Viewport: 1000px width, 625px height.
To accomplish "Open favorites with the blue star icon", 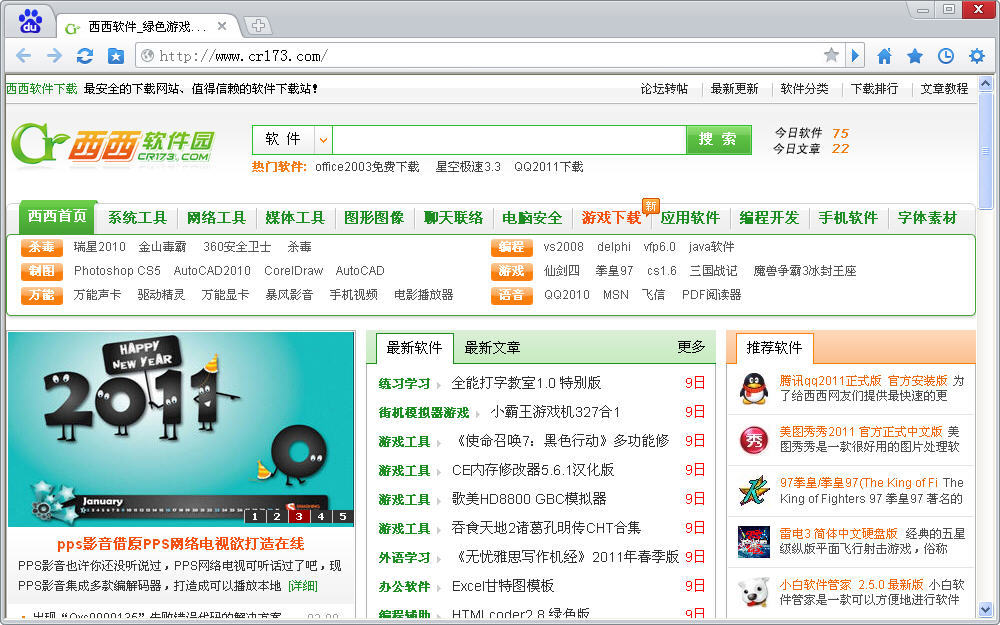I will [x=915, y=56].
